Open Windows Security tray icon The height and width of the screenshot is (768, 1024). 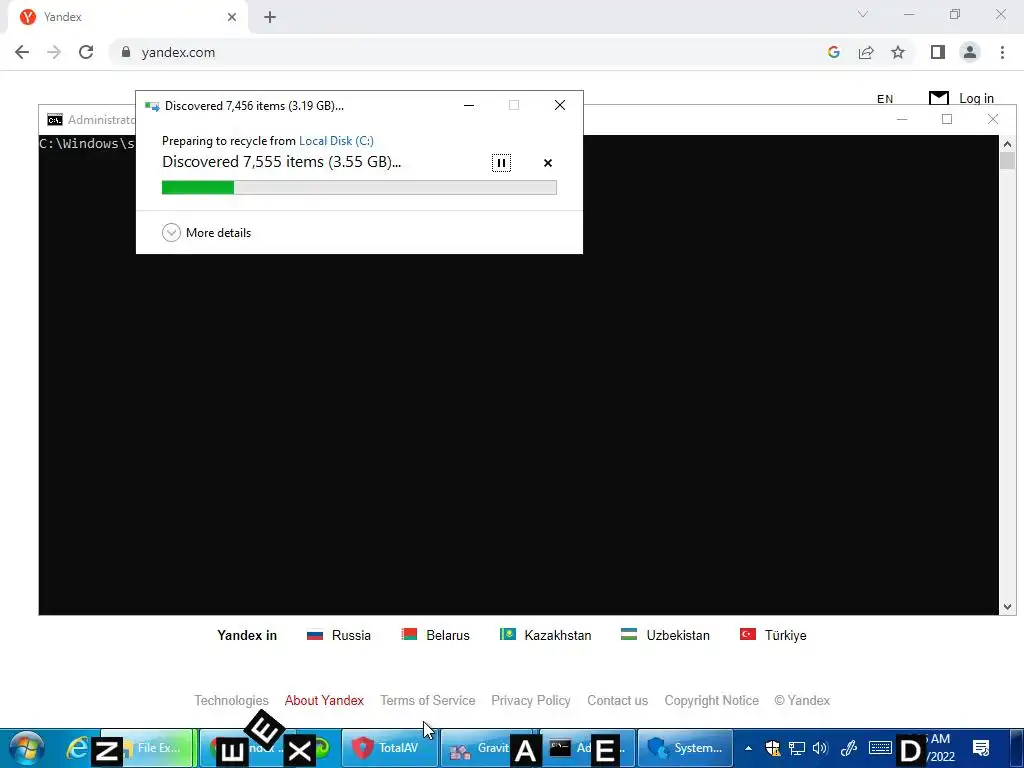point(773,748)
